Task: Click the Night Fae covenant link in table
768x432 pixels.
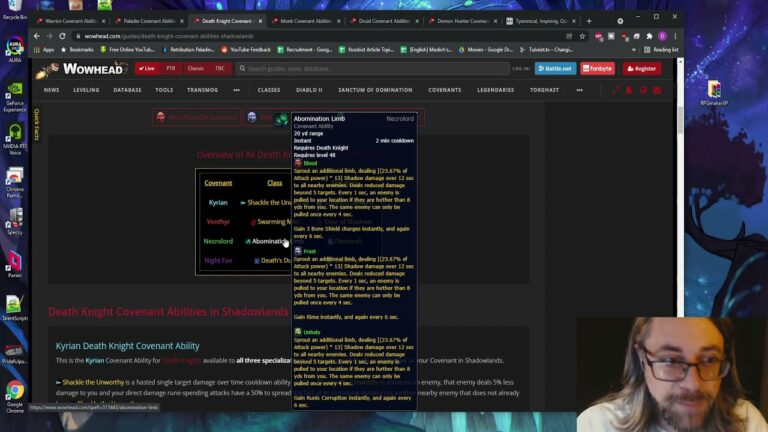Action: coord(218,261)
